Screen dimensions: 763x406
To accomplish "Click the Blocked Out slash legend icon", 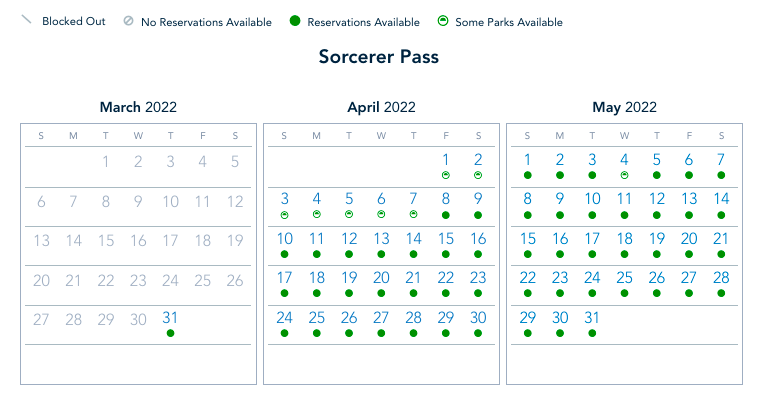I will (26, 20).
